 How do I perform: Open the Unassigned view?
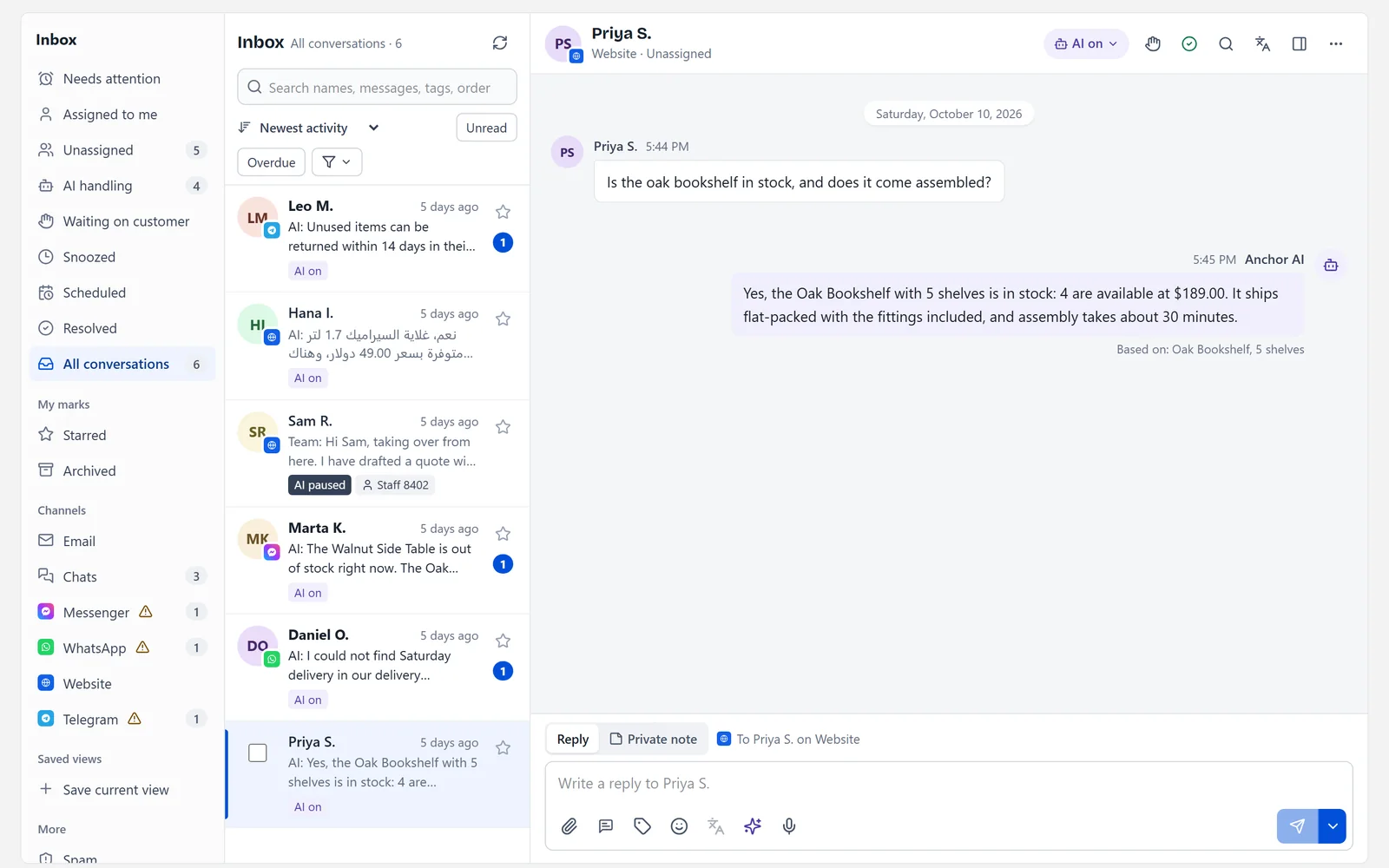pos(122,150)
